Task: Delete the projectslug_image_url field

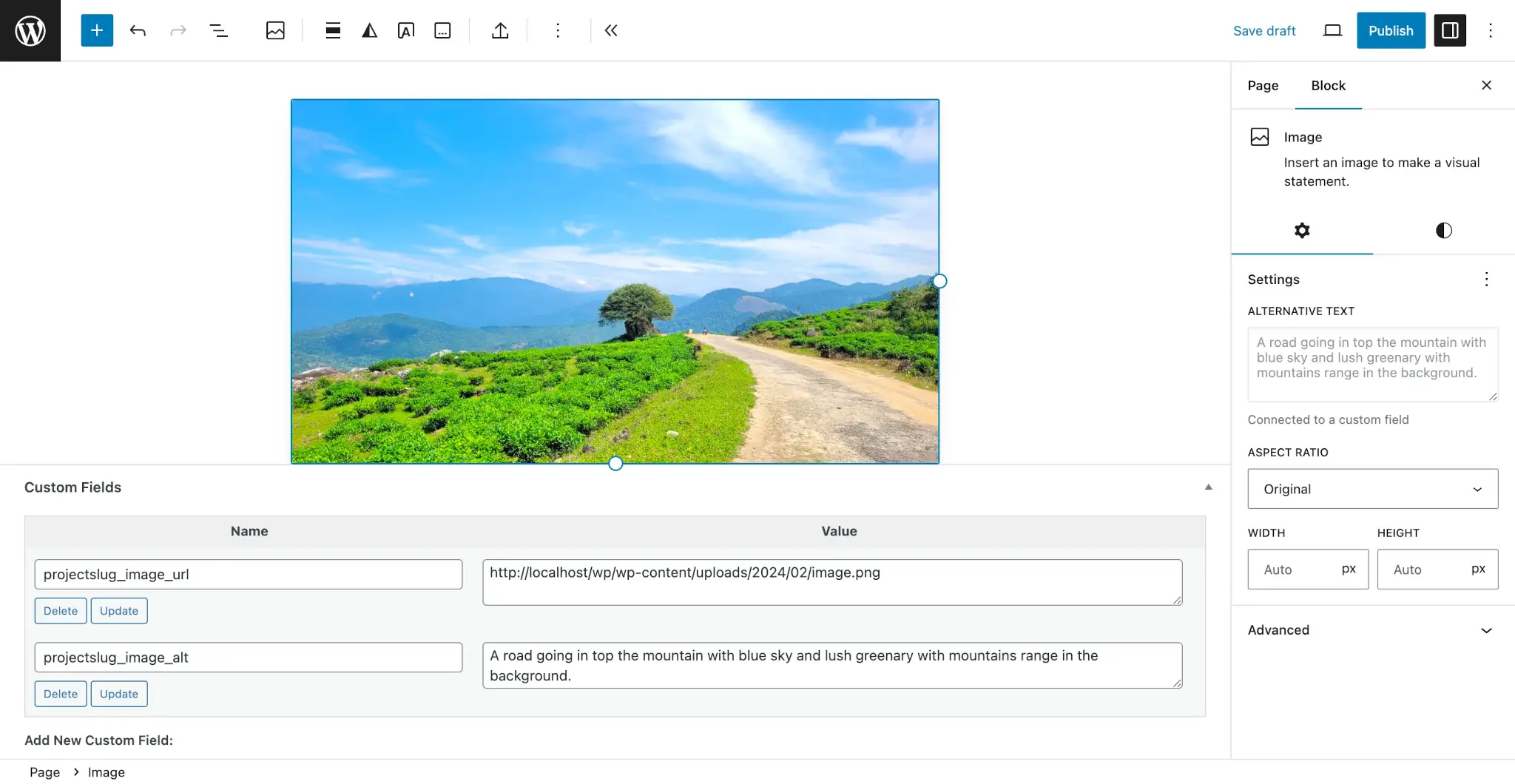Action: [61, 611]
